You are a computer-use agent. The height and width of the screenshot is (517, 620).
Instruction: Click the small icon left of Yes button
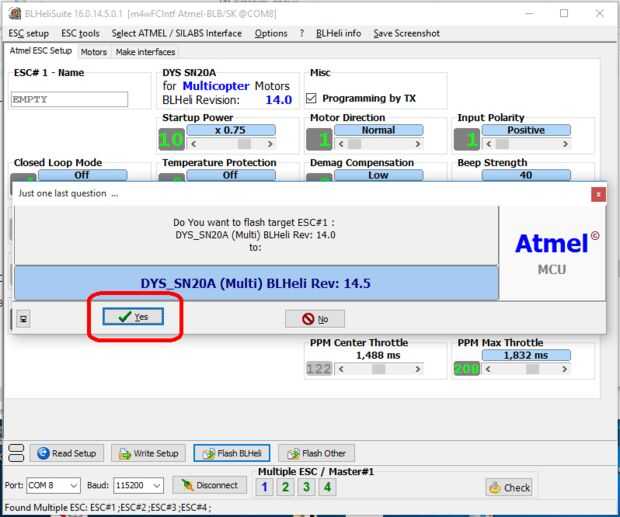point(23,319)
